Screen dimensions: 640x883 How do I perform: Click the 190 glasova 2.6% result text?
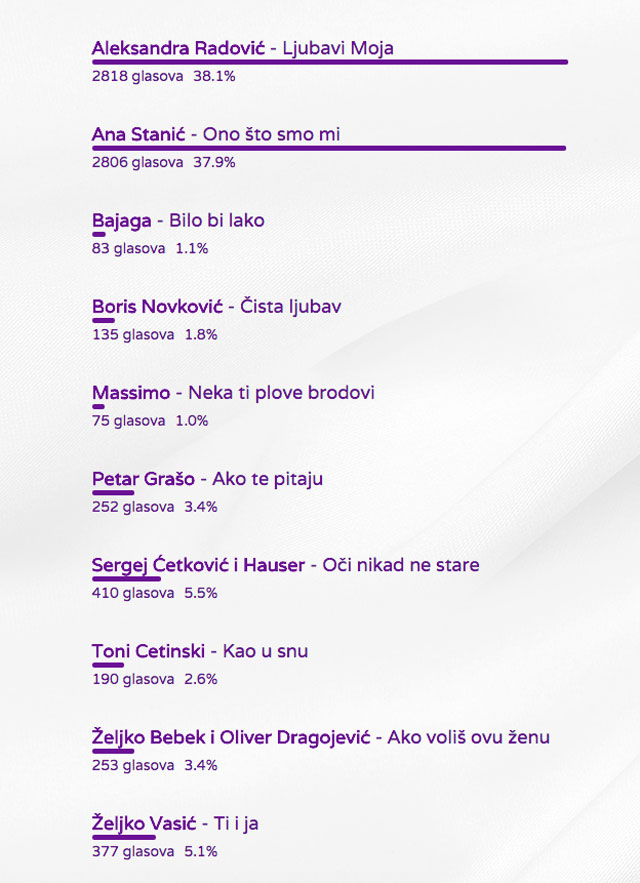[154, 679]
